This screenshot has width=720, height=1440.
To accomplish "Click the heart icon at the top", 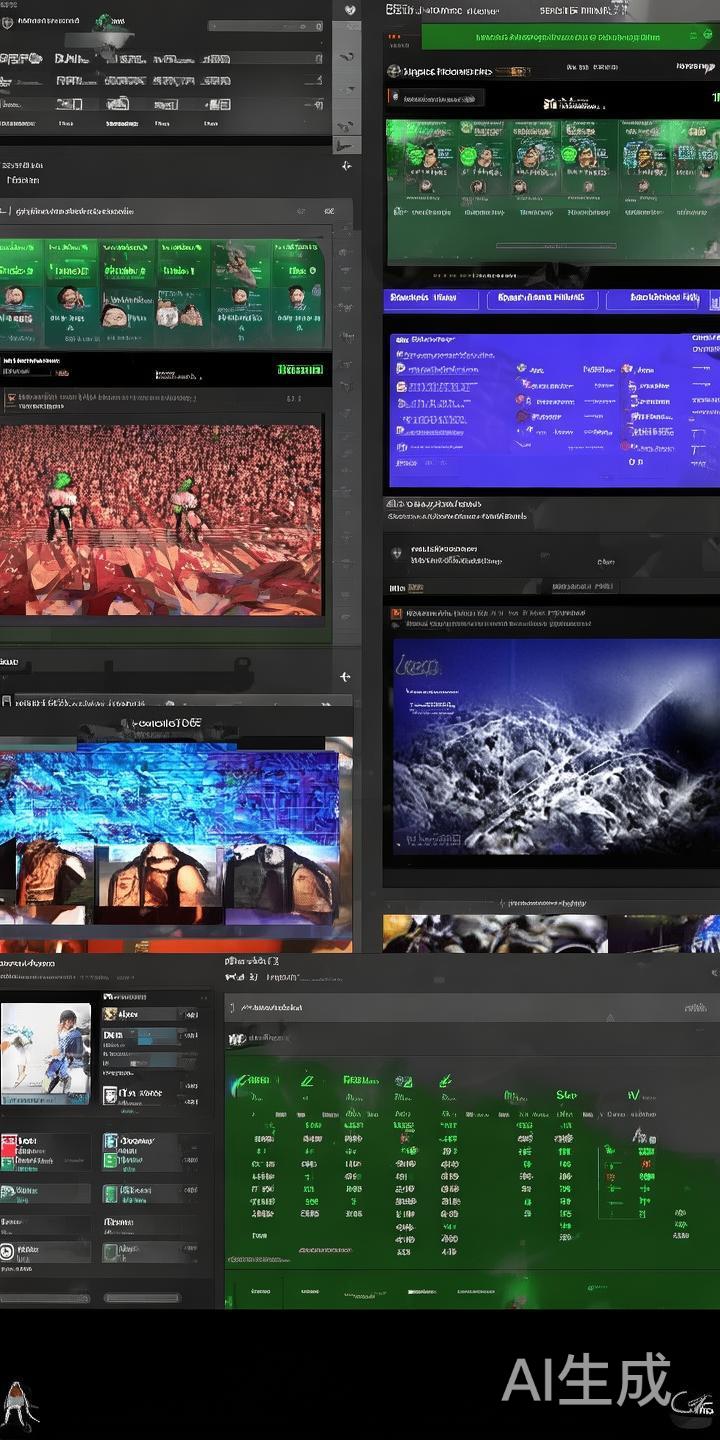I will click(351, 9).
